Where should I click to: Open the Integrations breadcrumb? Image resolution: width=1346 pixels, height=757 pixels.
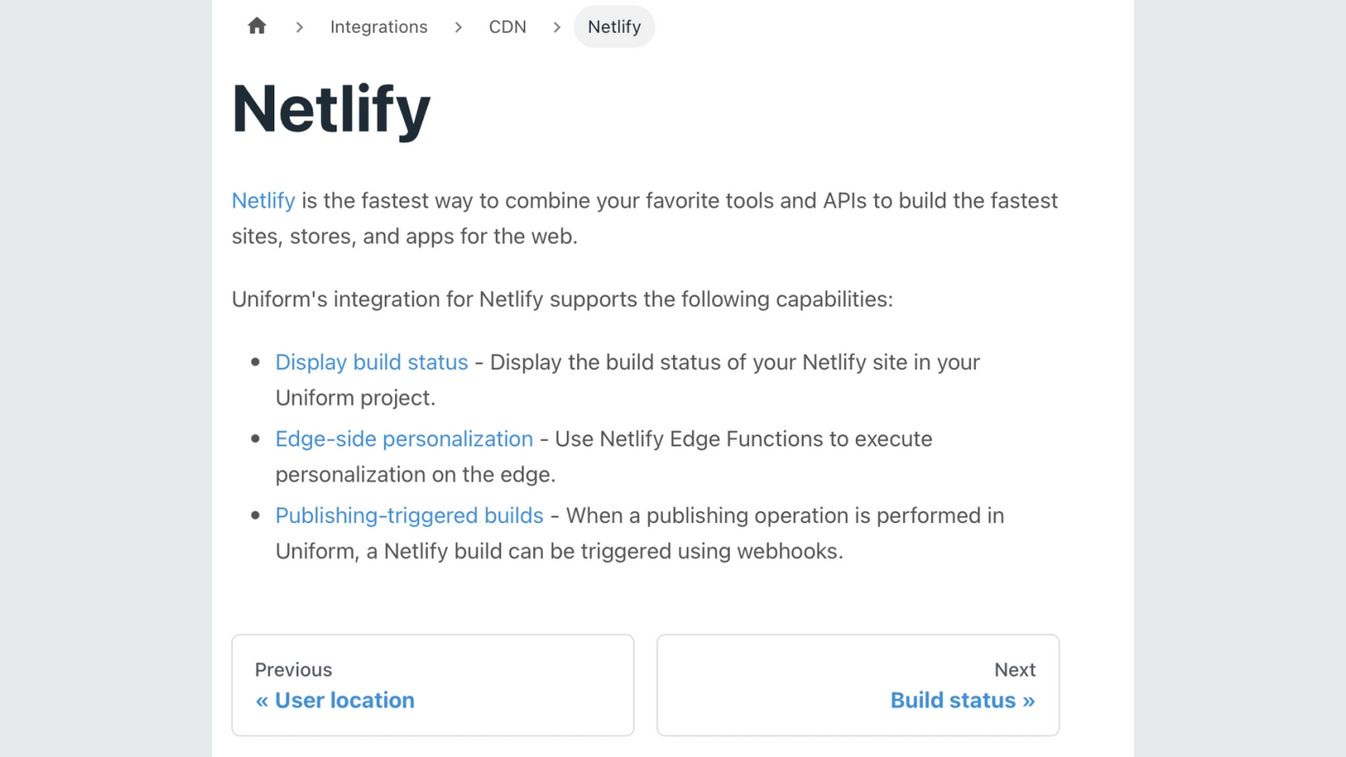click(379, 27)
